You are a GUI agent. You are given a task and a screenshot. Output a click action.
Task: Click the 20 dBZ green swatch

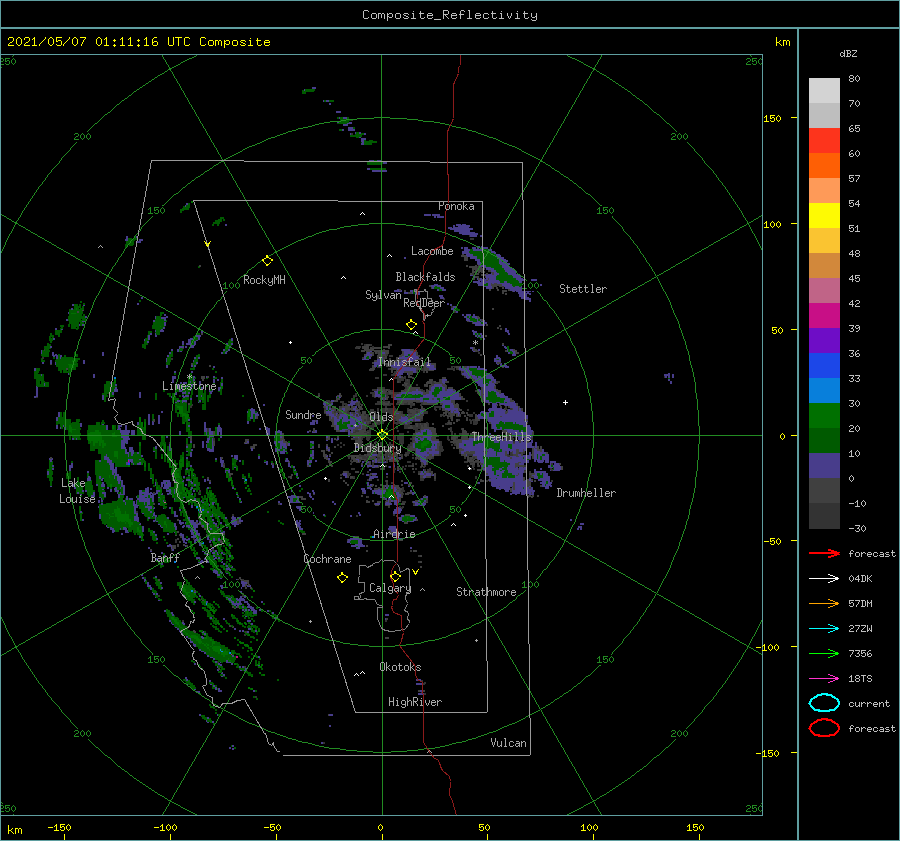pyautogui.click(x=824, y=415)
